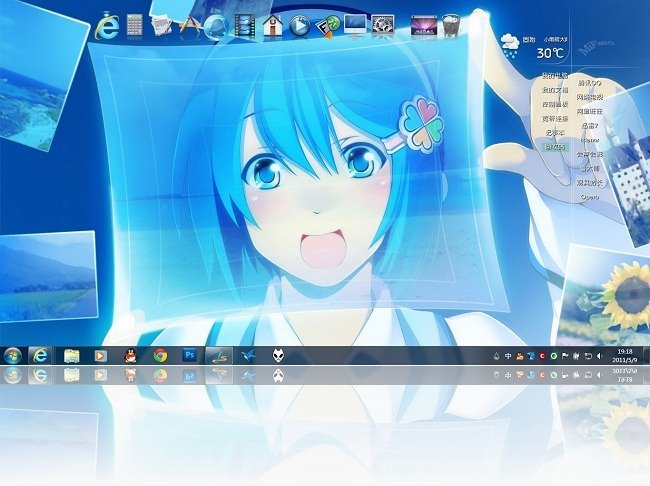Launch the calculator icon in the dock
650x486 pixels.
pos(134,25)
